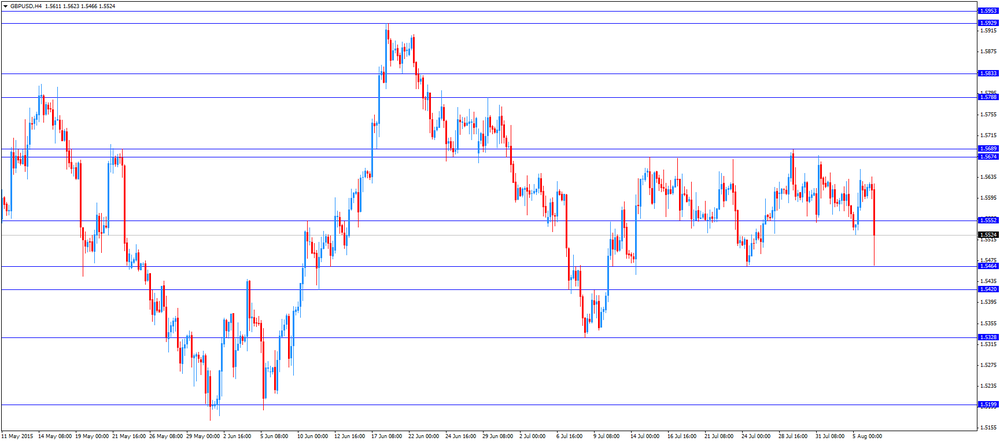Click the 1.5395 price scale value
The image size is (1000, 441).
tap(988, 302)
